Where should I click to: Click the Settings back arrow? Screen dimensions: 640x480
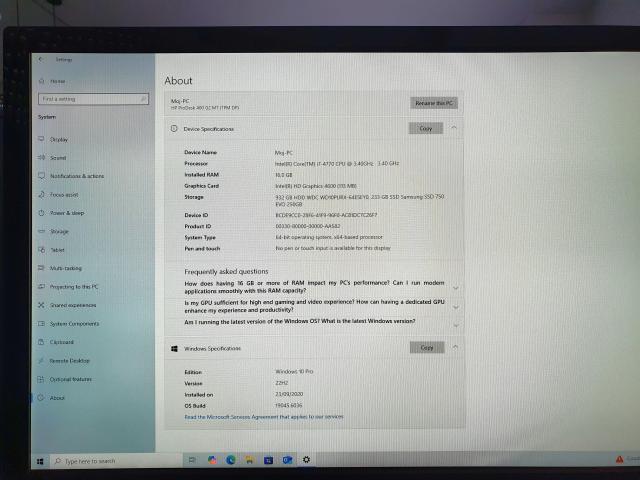coord(41,60)
